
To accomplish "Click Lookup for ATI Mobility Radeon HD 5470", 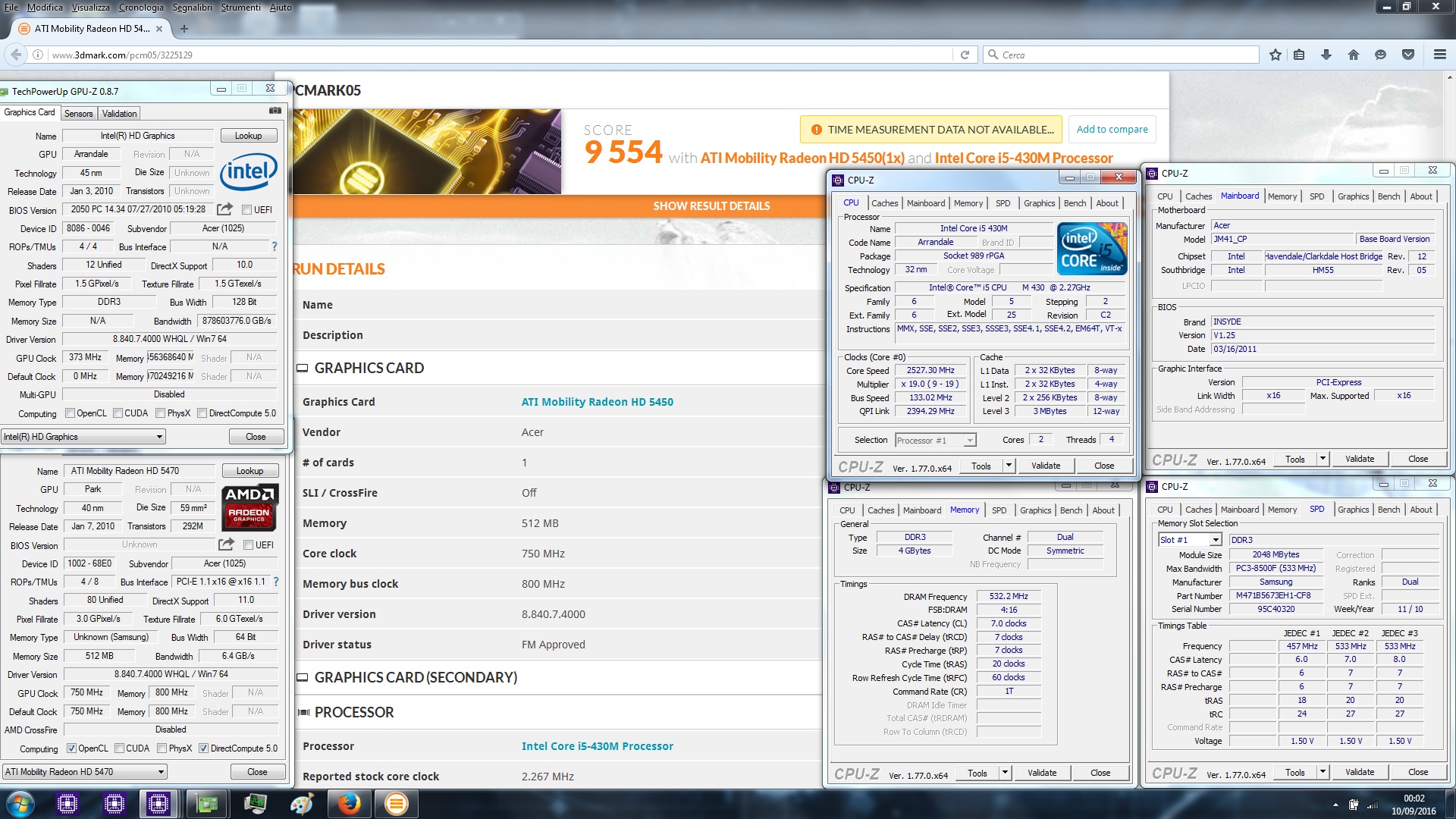I will point(250,471).
